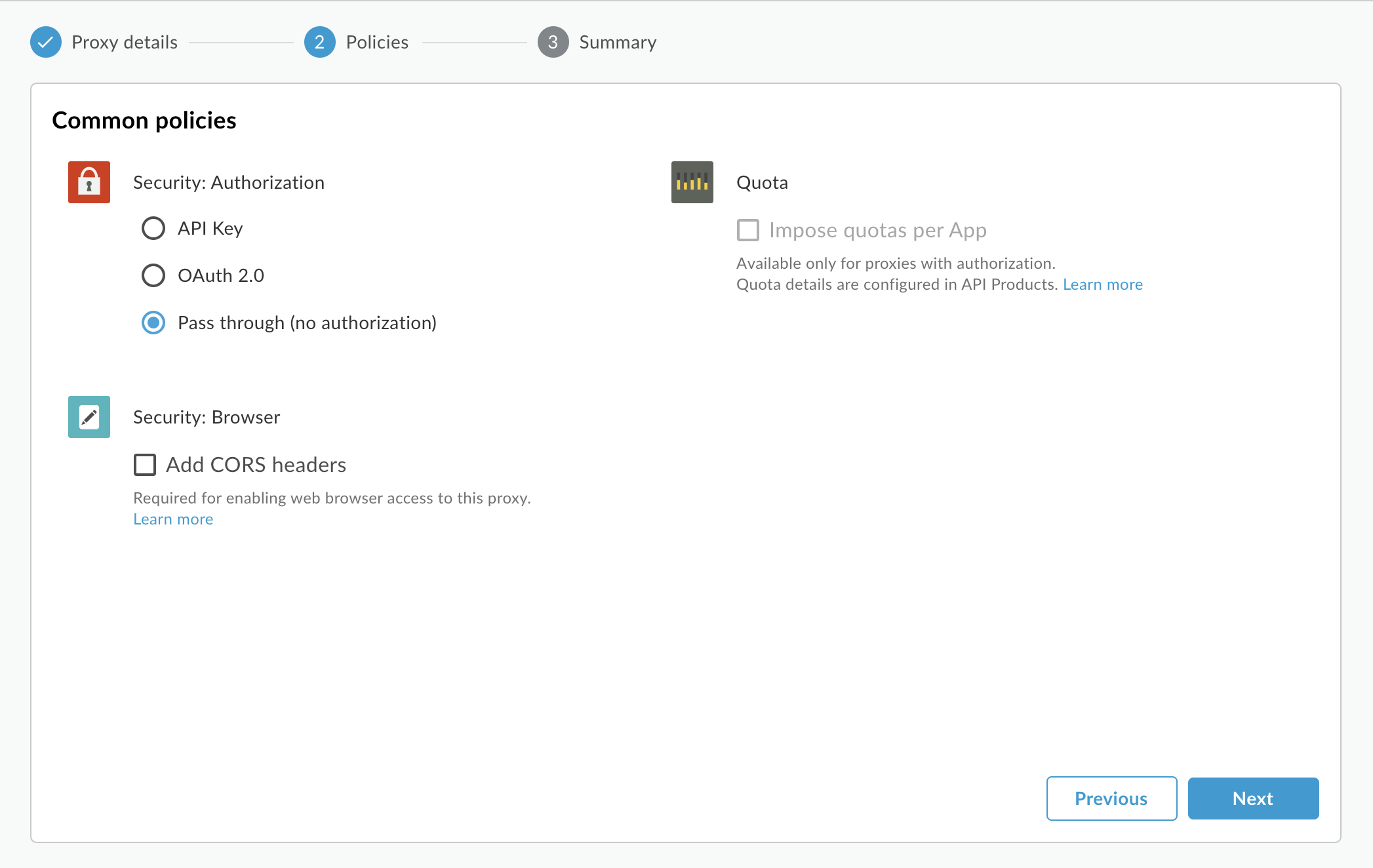Navigate to the Summary tab
1373x868 pixels.
617,41
